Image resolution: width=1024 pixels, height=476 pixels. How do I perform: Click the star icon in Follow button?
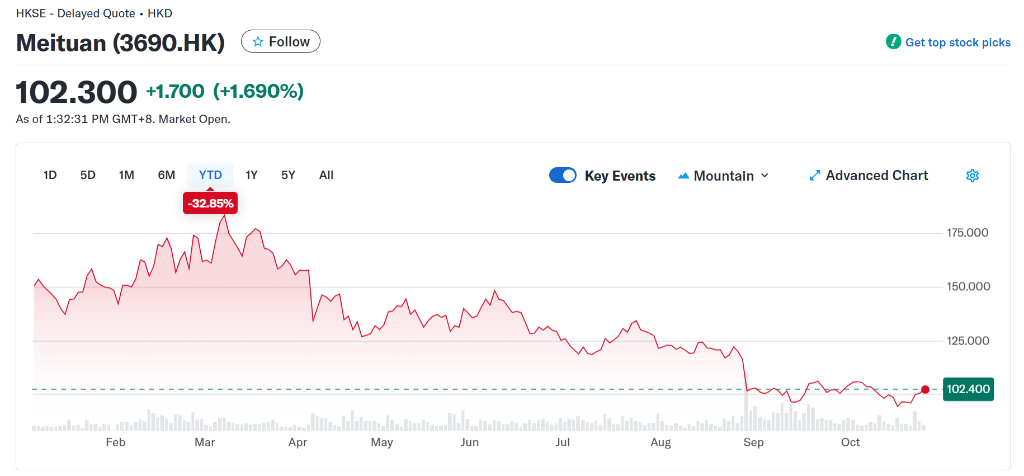point(258,42)
